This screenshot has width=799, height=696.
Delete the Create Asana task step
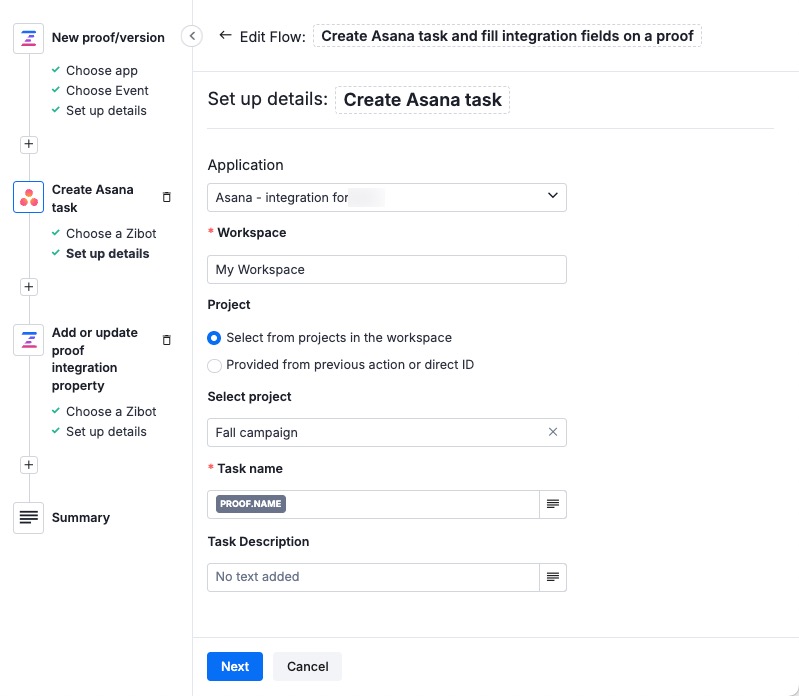pos(167,197)
